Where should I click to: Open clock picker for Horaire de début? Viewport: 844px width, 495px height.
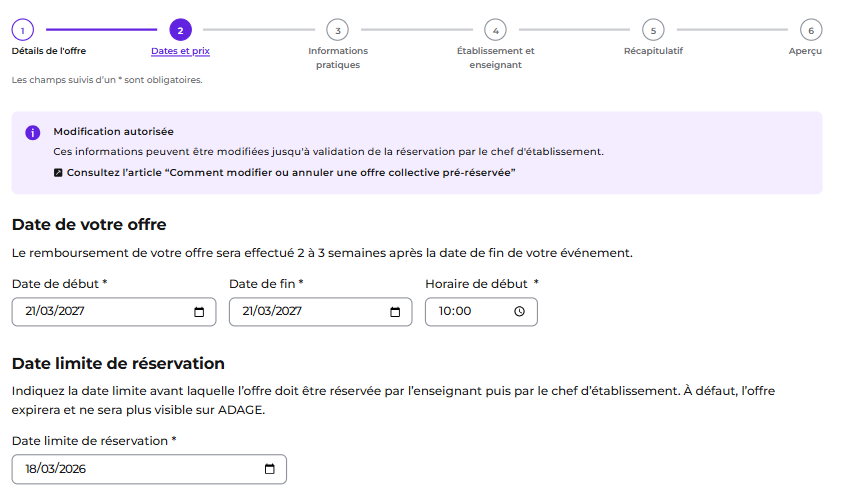519,312
